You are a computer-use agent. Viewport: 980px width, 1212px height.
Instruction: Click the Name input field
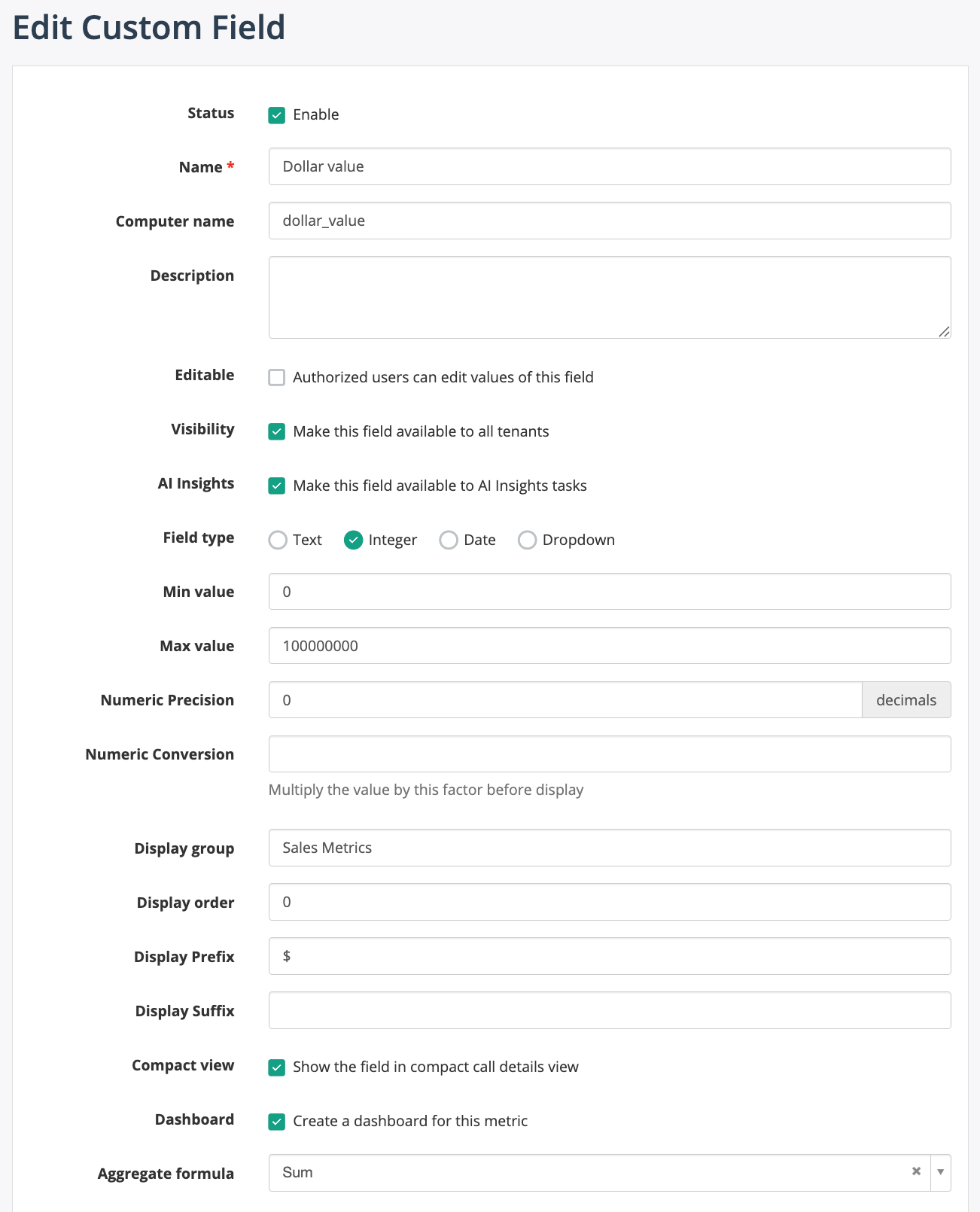click(x=609, y=166)
